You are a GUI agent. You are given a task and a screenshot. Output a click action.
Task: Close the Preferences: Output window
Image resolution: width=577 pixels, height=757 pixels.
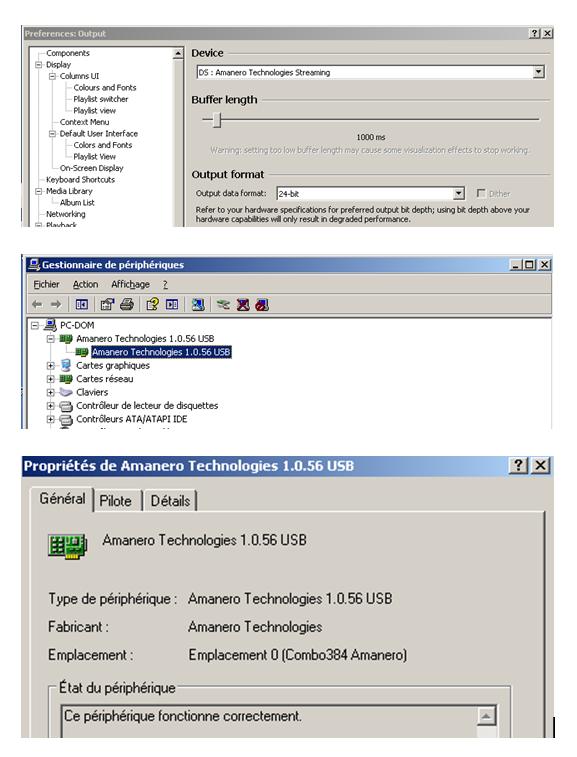point(547,33)
